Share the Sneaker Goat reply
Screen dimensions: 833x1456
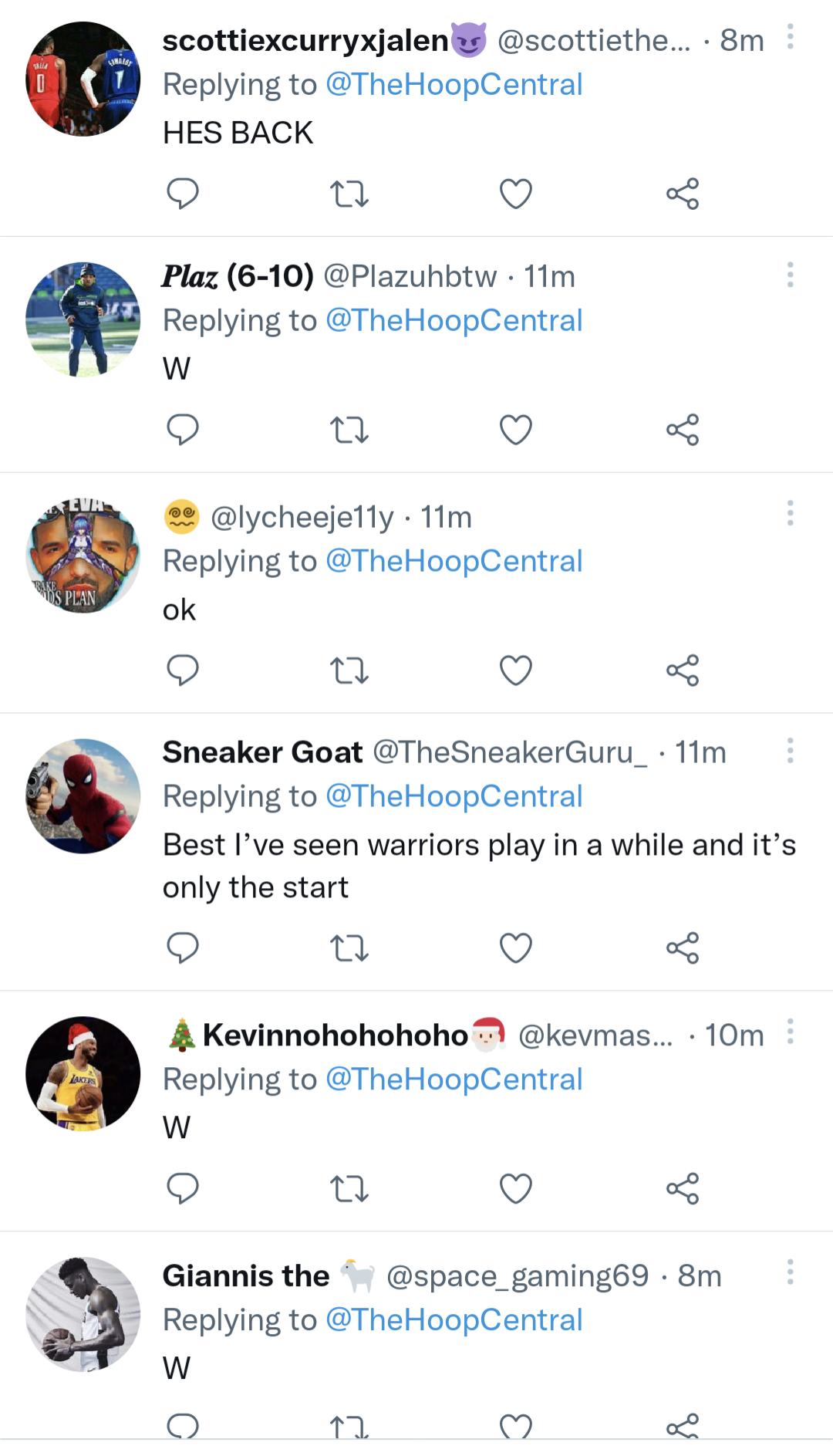click(x=683, y=947)
